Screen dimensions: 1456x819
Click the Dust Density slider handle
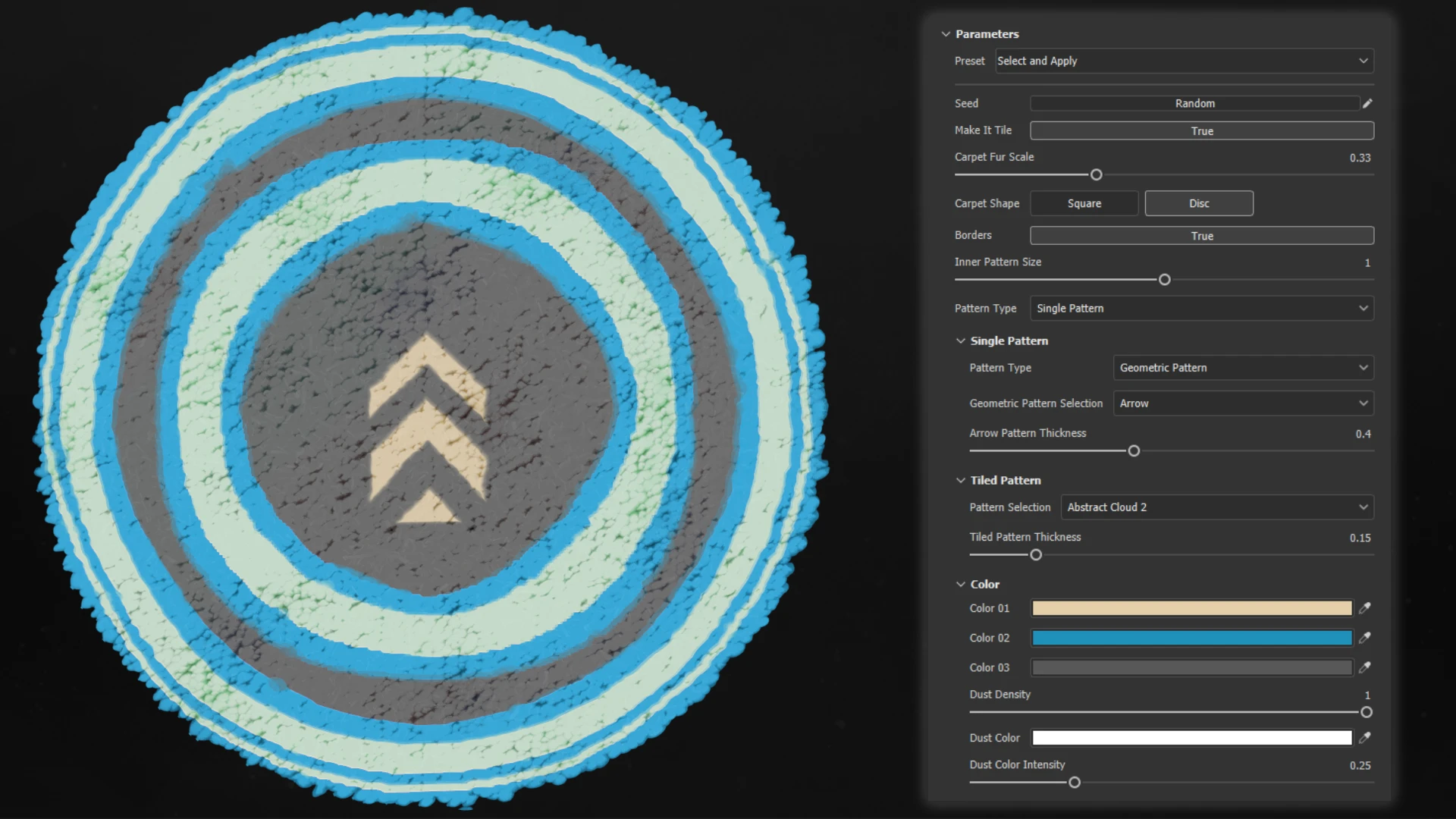click(x=1367, y=712)
